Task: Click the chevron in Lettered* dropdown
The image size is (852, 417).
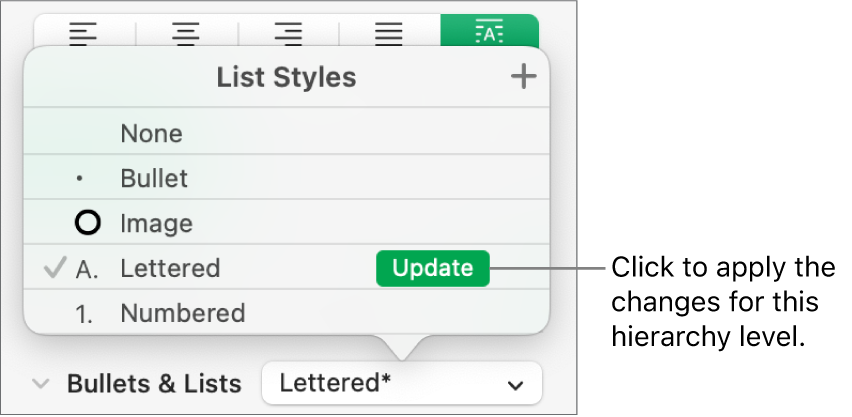Action: pos(516,385)
